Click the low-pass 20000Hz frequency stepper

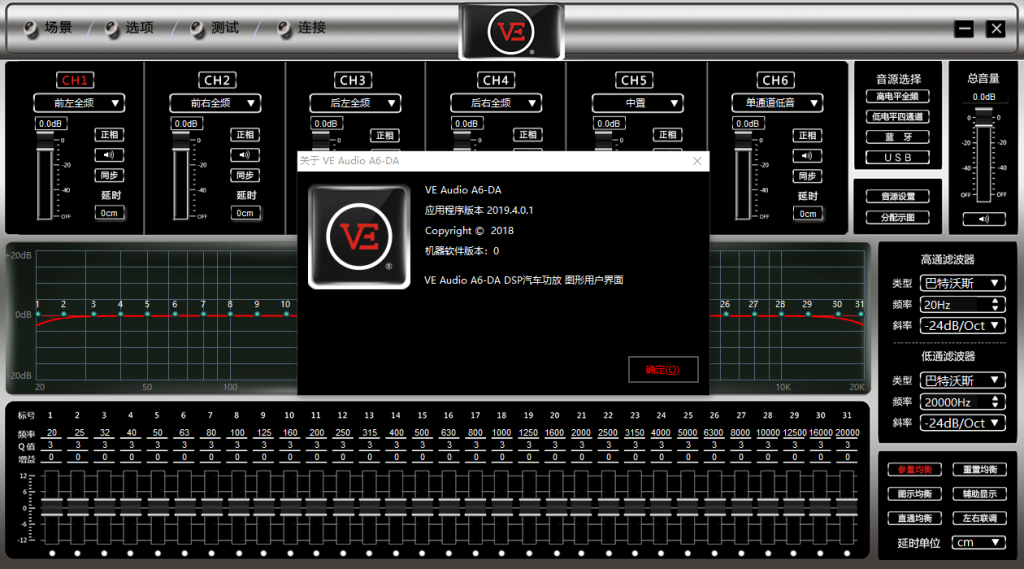[x=995, y=402]
